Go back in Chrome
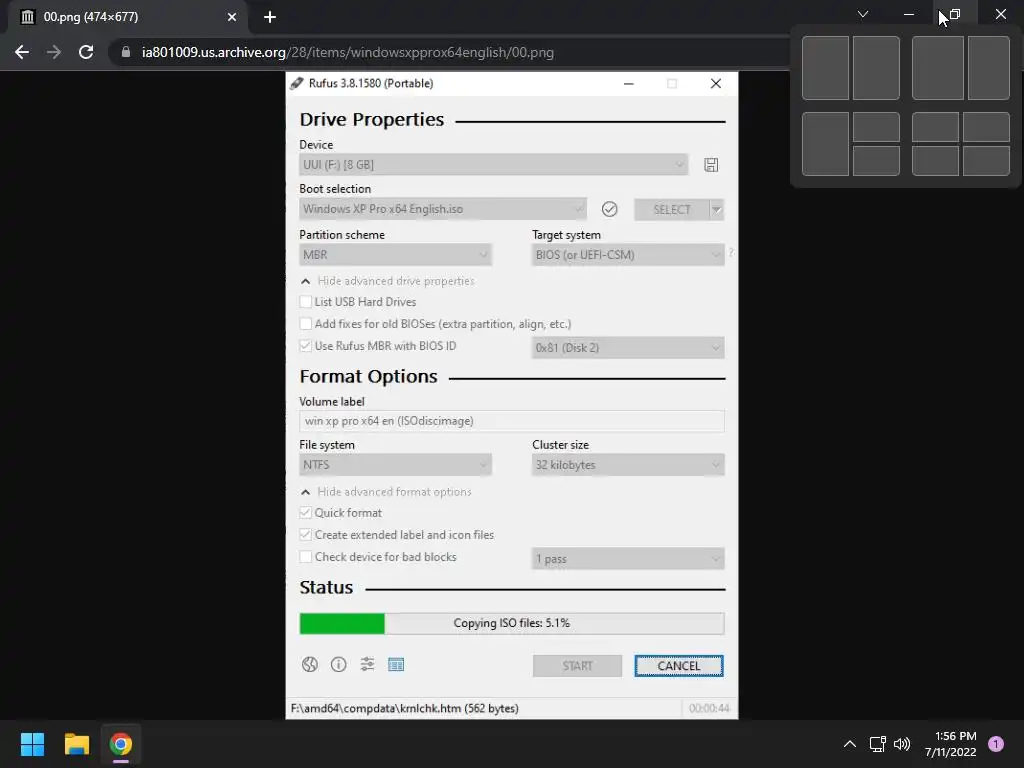This screenshot has height=768, width=1024. click(x=22, y=52)
